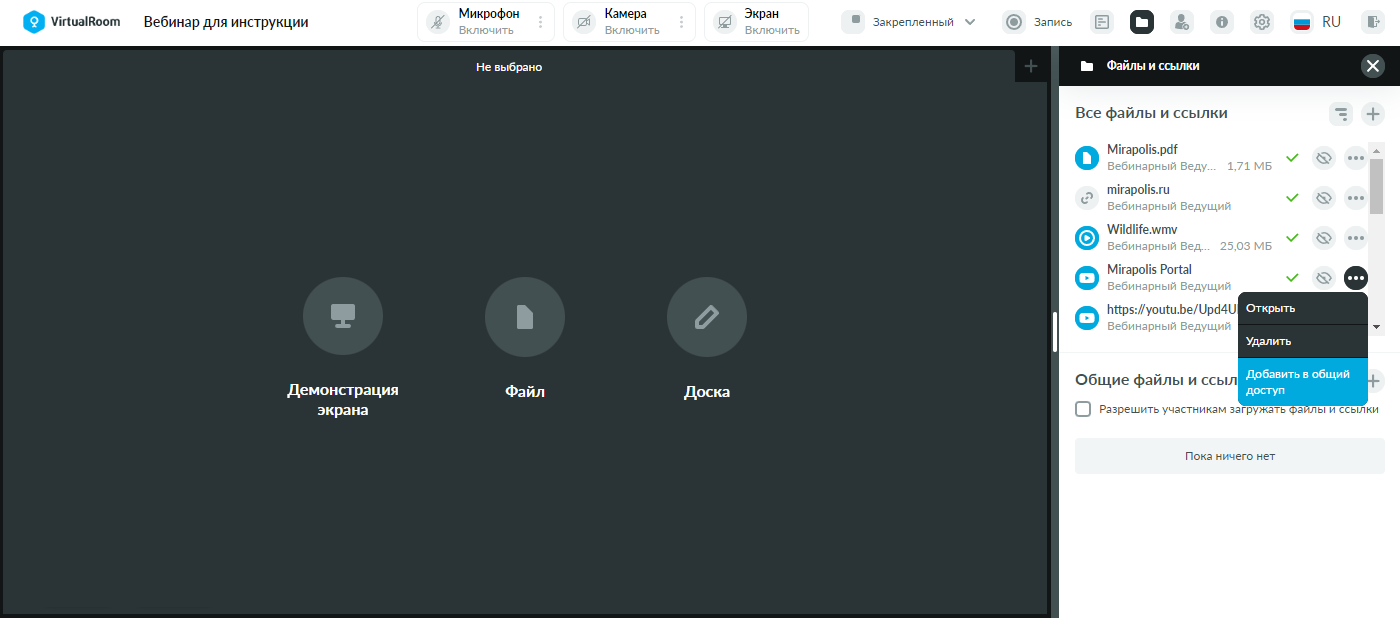Turn on the 'Экран' screen share button

point(724,22)
